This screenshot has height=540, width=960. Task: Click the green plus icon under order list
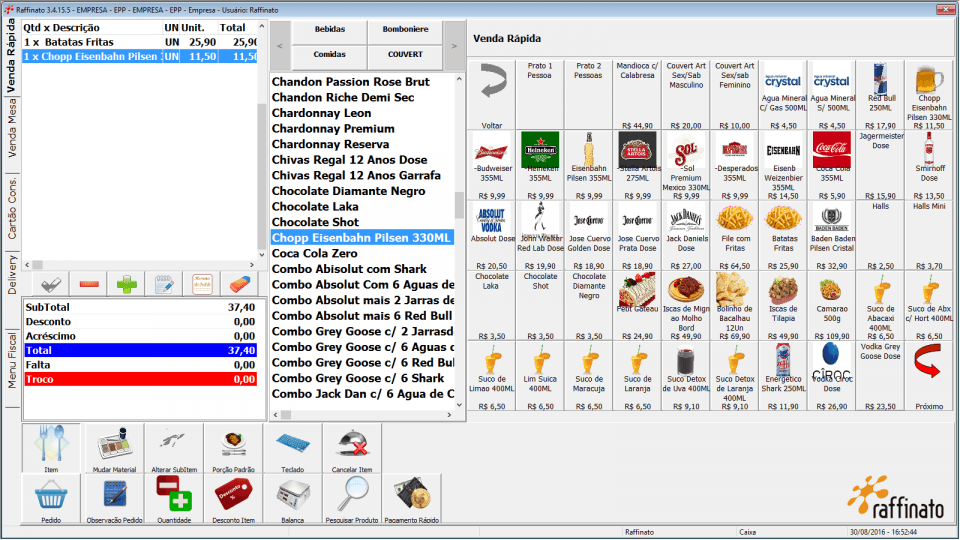tap(127, 284)
